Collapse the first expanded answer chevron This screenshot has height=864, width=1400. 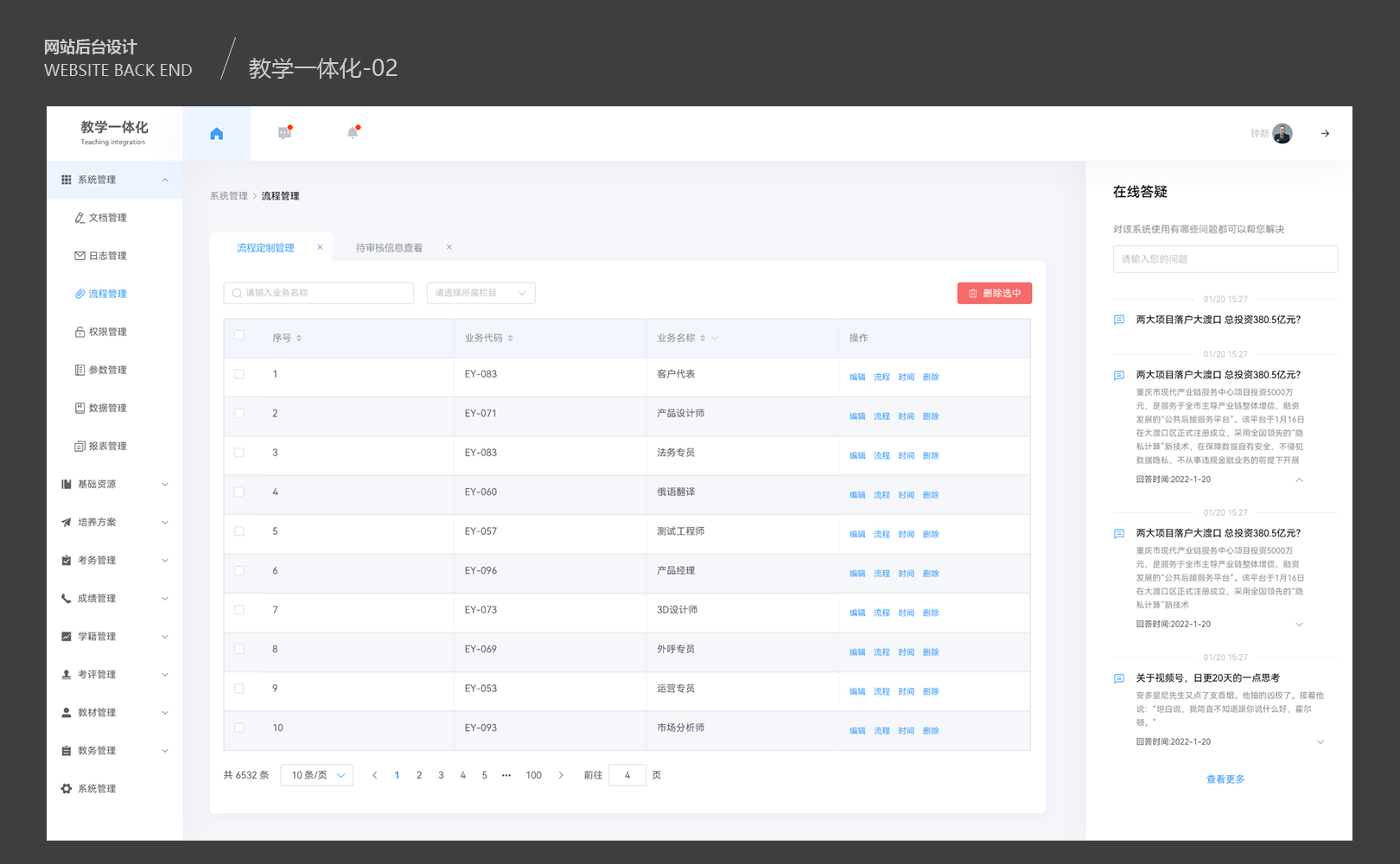[x=1299, y=480]
